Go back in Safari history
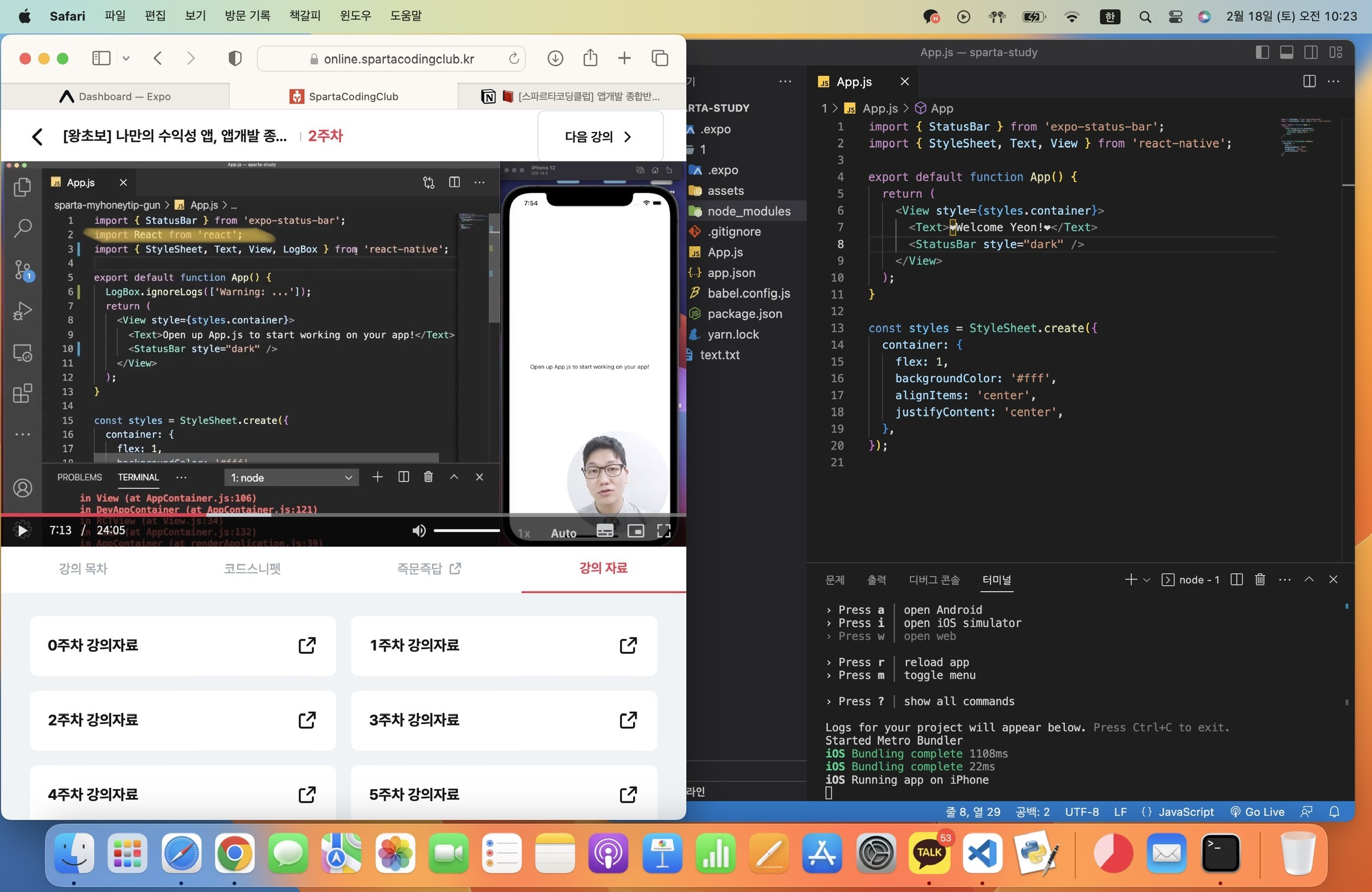Viewport: 1372px width, 892px height. click(x=157, y=58)
